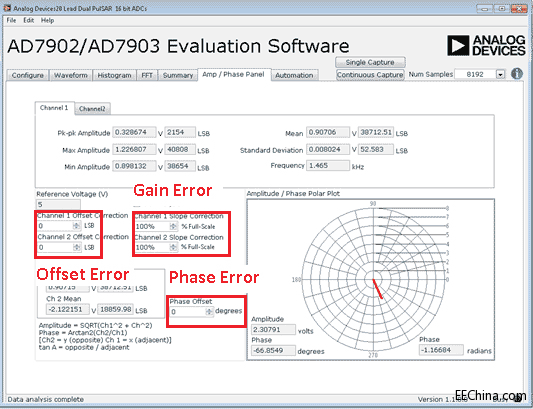Image resolution: width=533 pixels, height=409 pixels.
Task: Click the Ch 2 Mean volts value -2.122151
Action: [68, 309]
